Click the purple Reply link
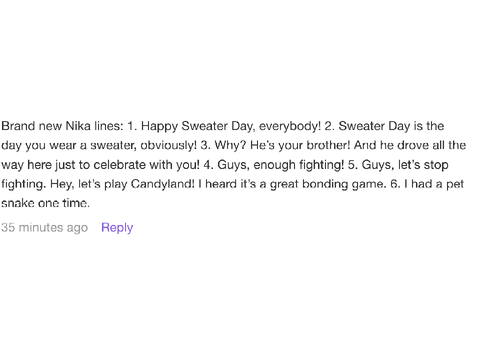The height and width of the screenshot is (360, 480). coord(117,228)
